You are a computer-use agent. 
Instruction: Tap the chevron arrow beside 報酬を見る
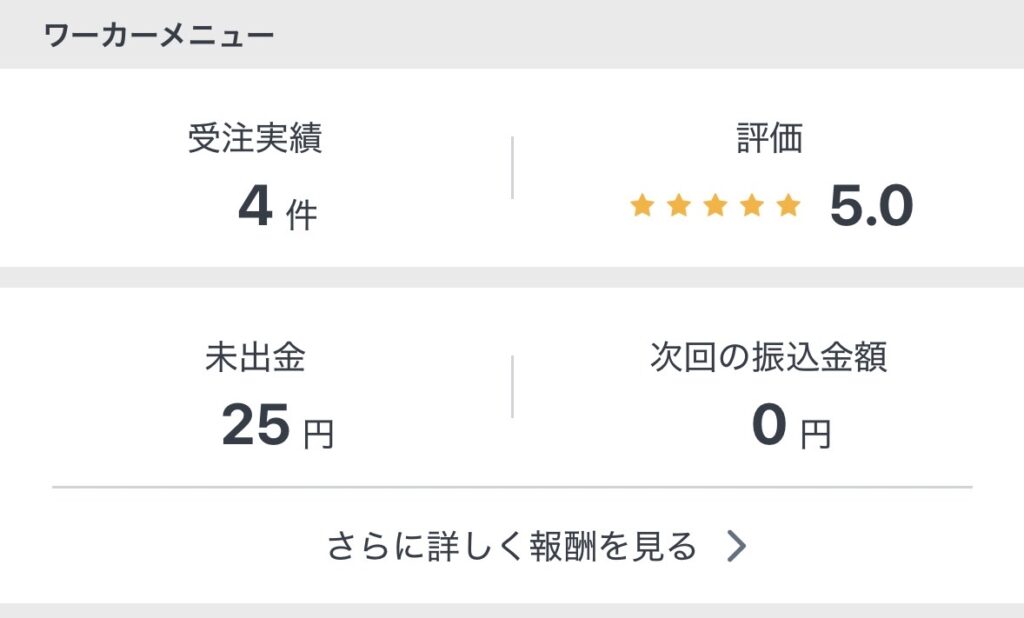[x=736, y=547]
